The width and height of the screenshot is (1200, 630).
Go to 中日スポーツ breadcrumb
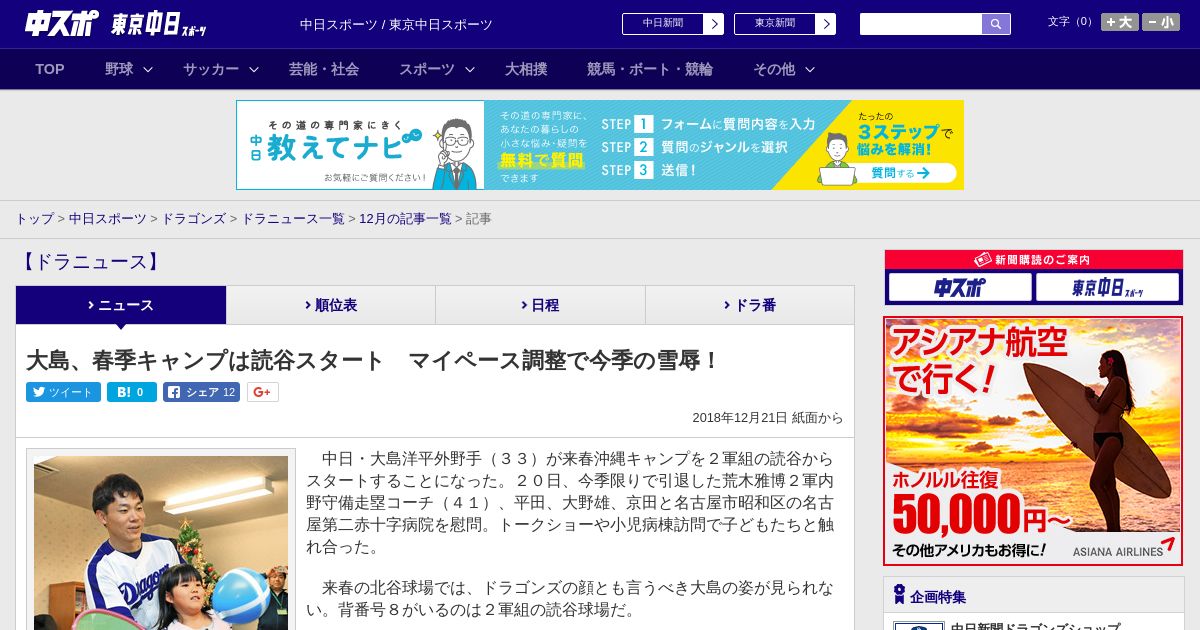click(108, 218)
